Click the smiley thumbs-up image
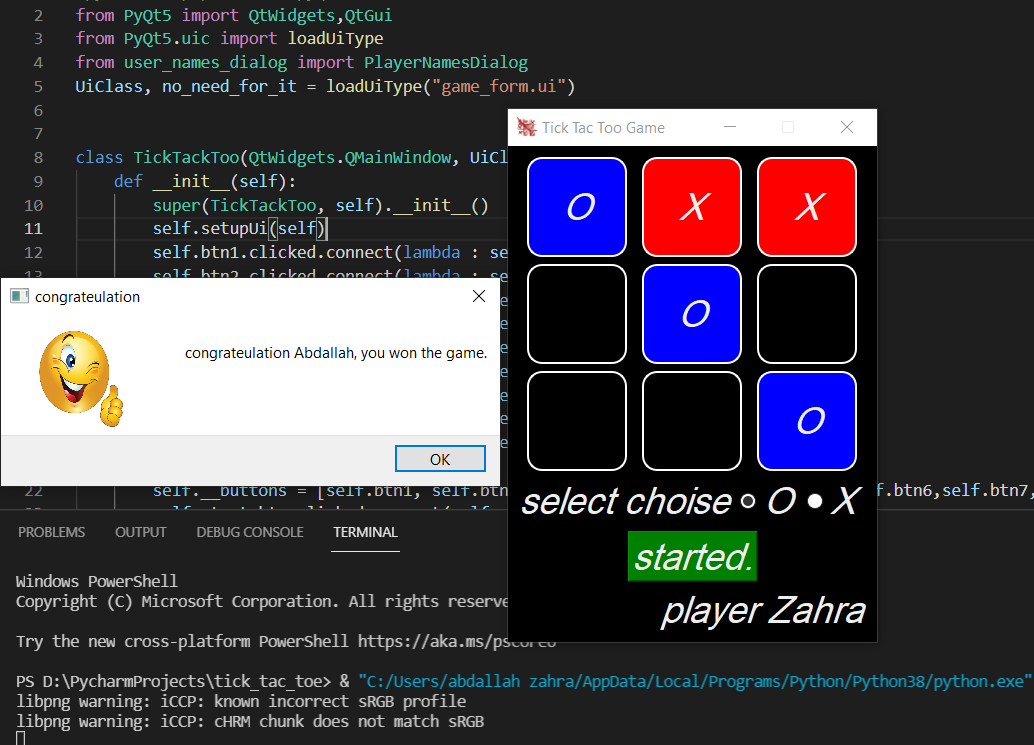 [72, 371]
